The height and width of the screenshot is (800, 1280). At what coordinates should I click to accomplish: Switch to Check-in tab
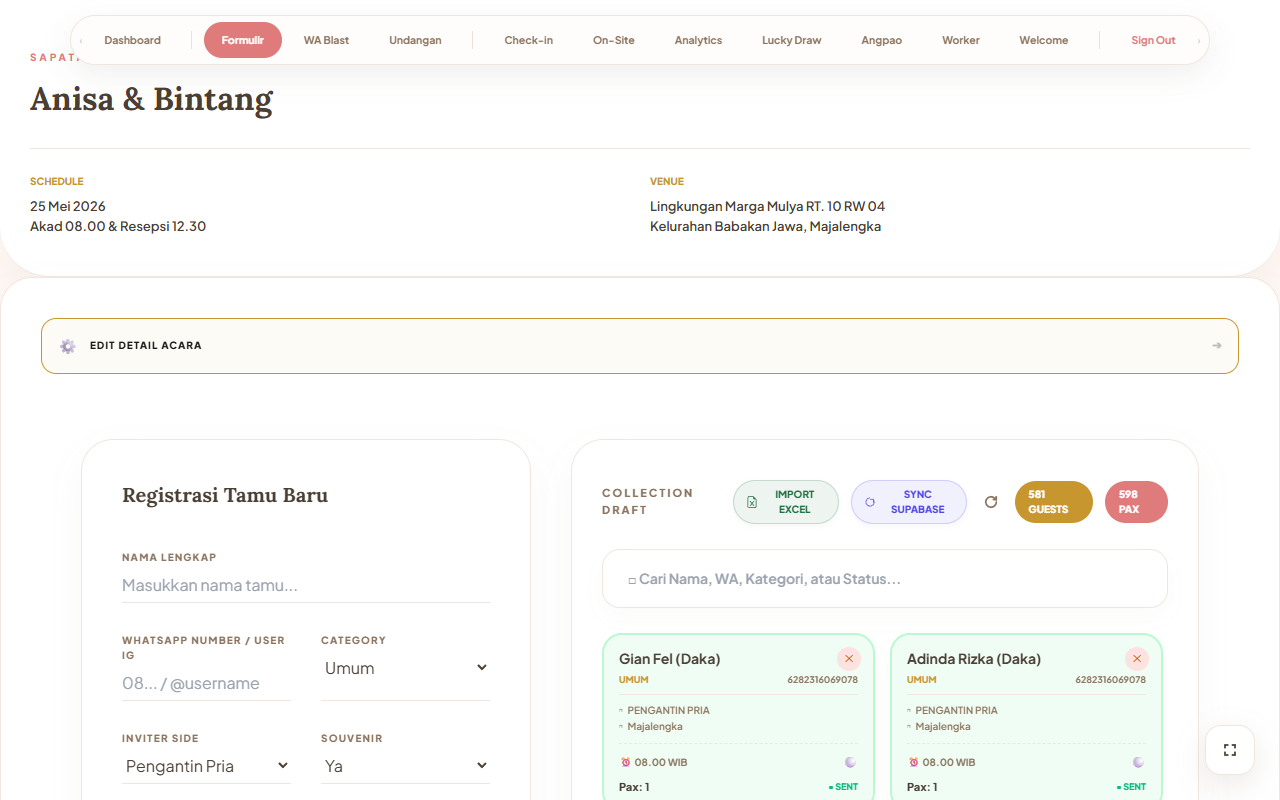528,40
